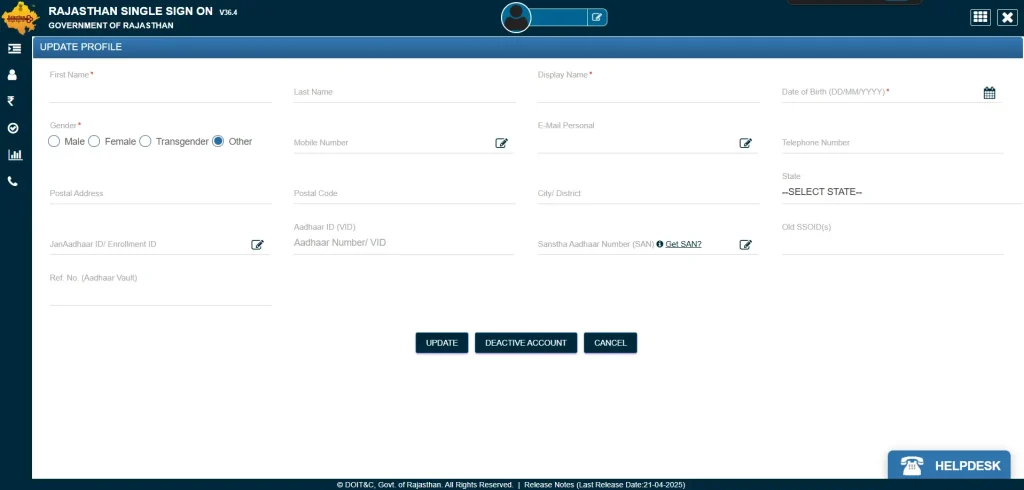Click the profile avatar picture in header

516,18
